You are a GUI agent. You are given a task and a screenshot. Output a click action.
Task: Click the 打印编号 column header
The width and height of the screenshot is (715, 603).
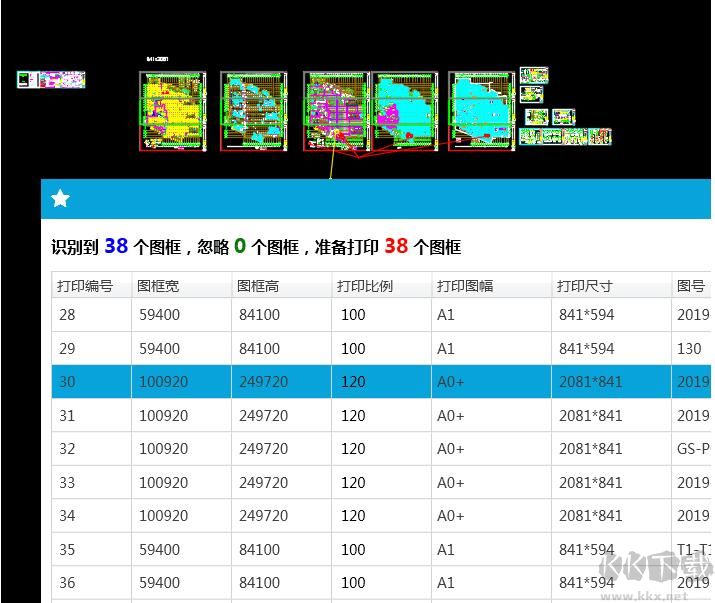[85, 286]
